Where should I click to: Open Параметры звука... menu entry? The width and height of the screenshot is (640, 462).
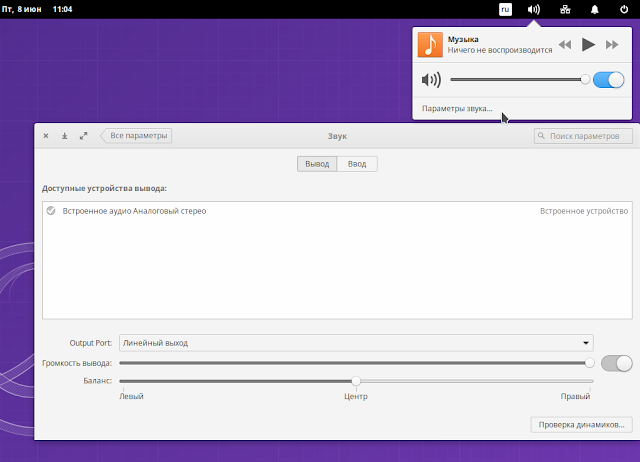(x=457, y=109)
